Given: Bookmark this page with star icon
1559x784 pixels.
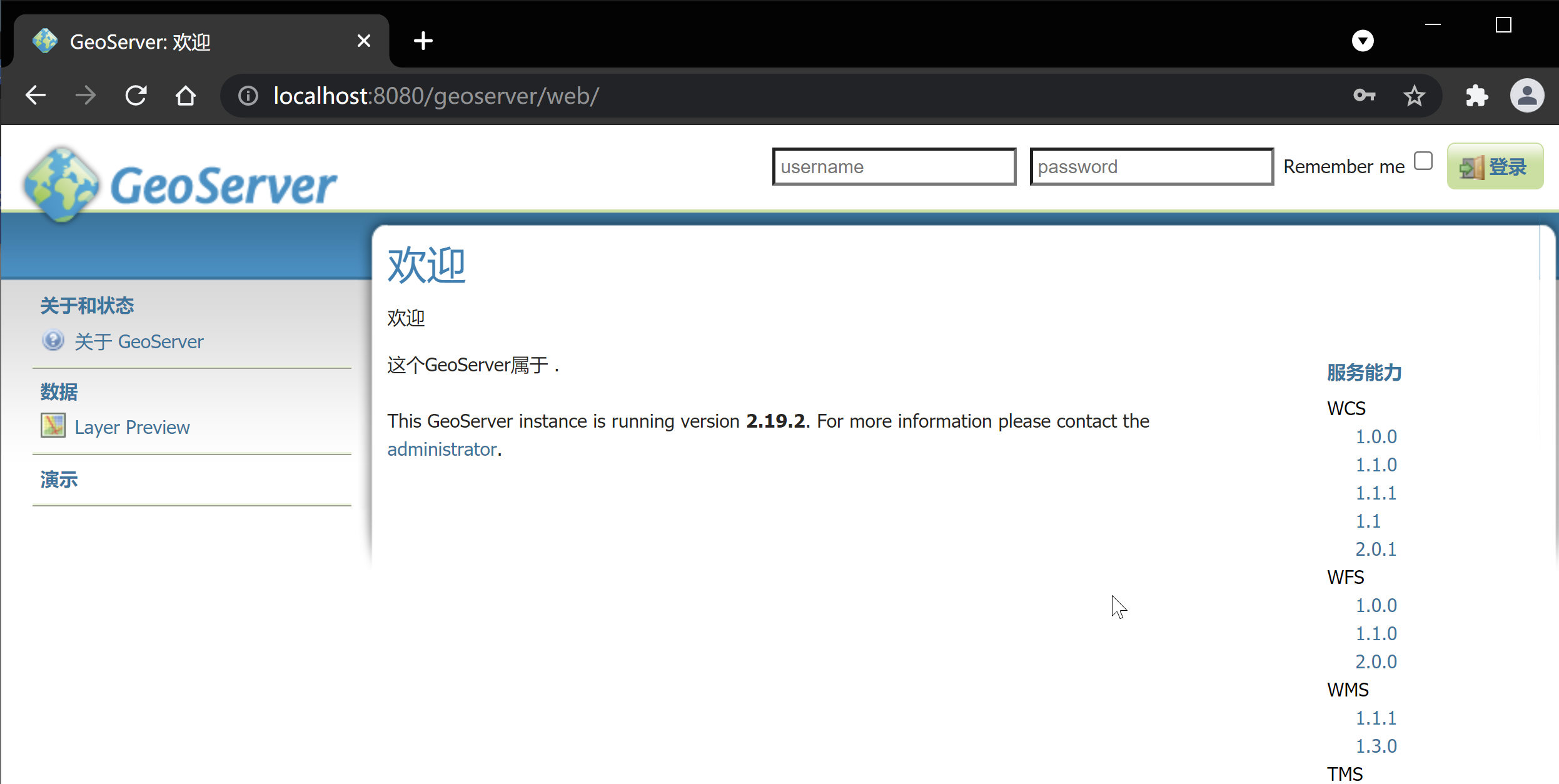Looking at the screenshot, I should tap(1414, 96).
